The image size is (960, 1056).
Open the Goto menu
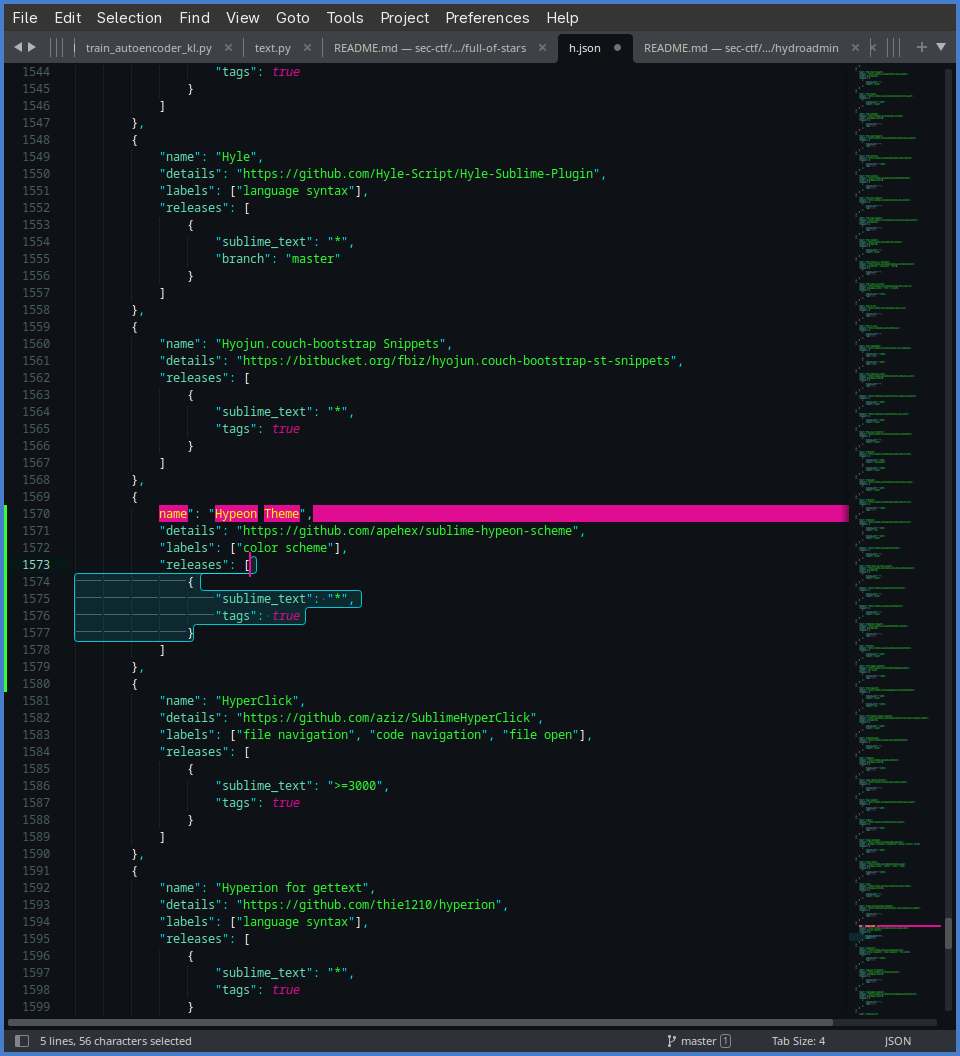292,18
